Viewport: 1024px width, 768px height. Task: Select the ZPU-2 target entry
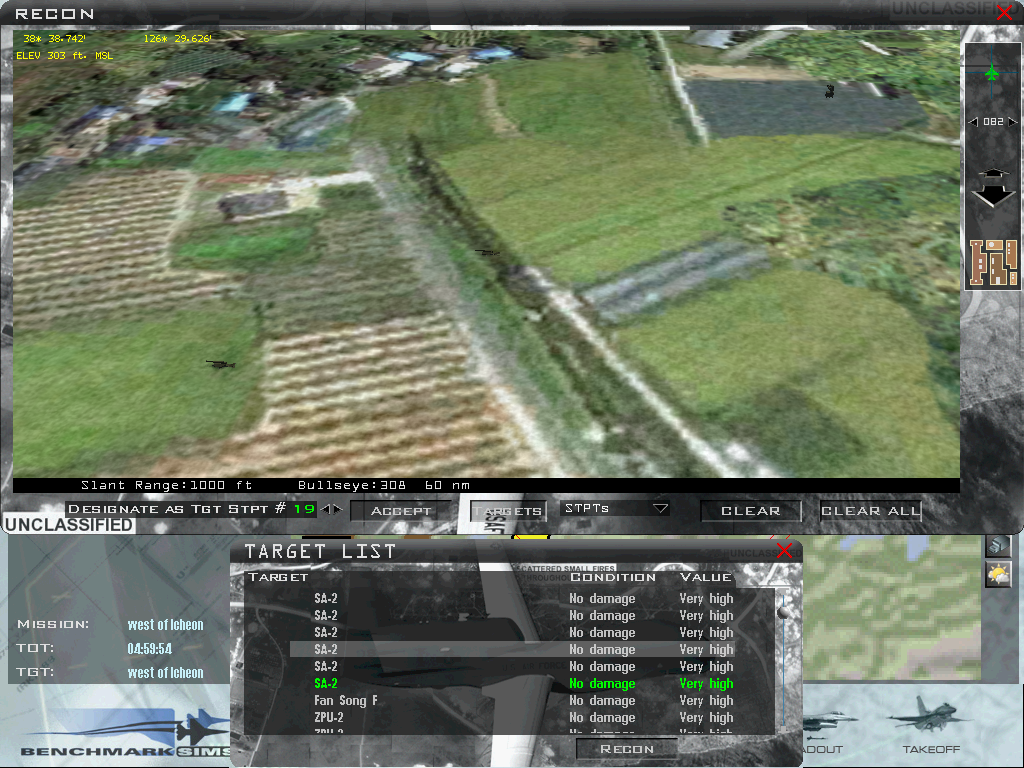pos(328,718)
